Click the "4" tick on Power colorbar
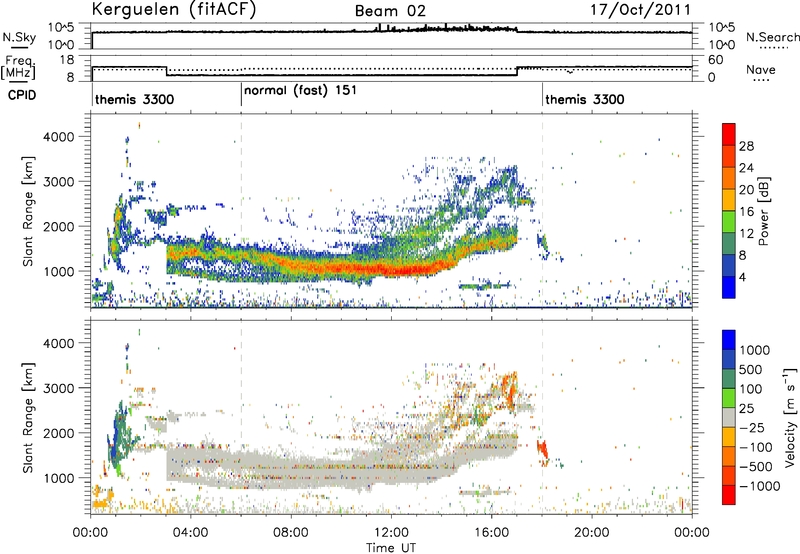This screenshot has height=554, width=800. (x=743, y=277)
